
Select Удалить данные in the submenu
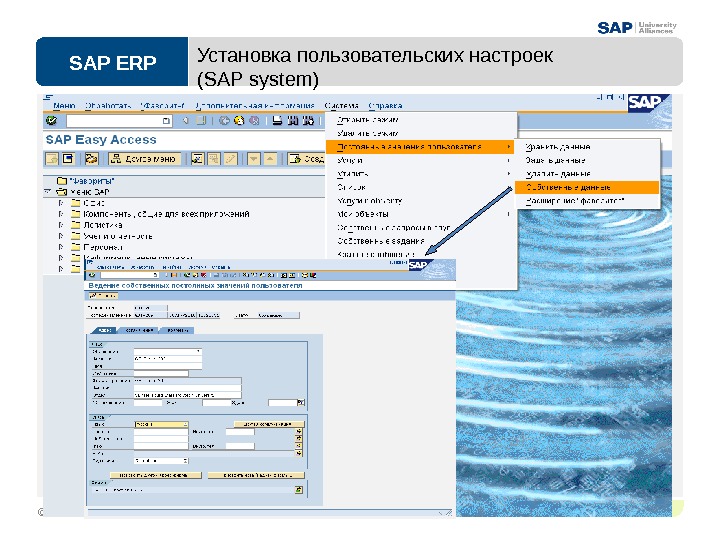[558, 174]
